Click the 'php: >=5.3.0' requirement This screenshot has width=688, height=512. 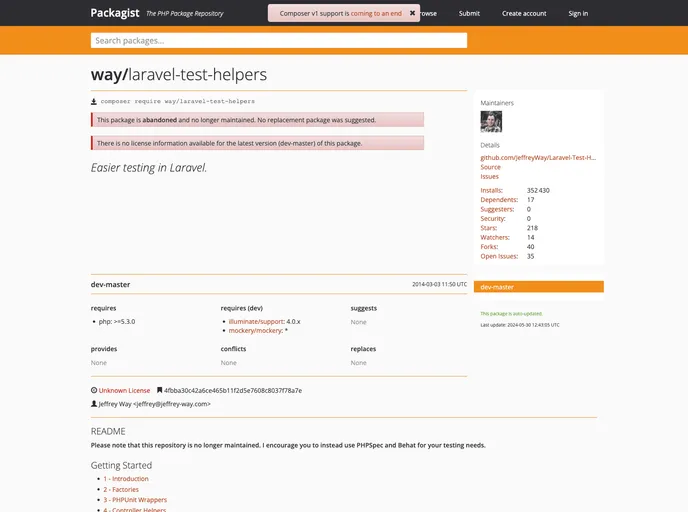tap(117, 322)
